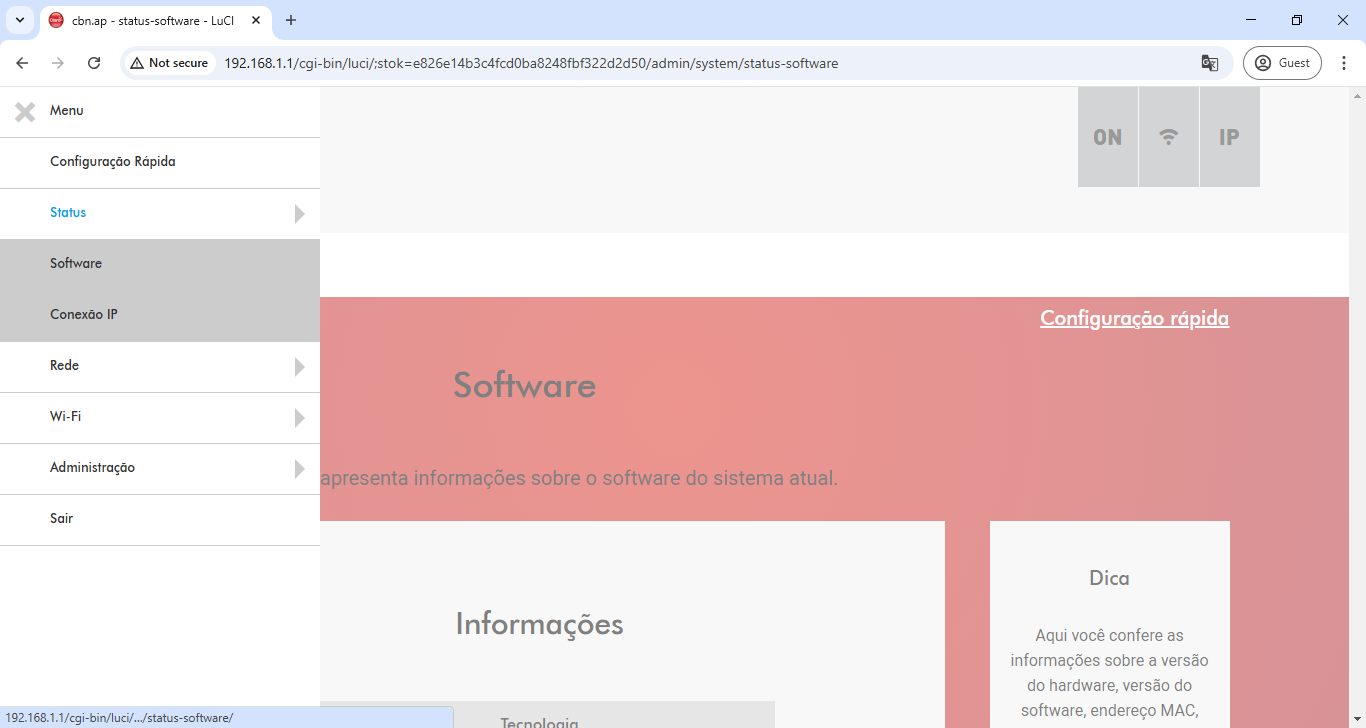The image size is (1366, 728).
Task: Select Software in the Status menu
Action: pyautogui.click(x=76, y=264)
